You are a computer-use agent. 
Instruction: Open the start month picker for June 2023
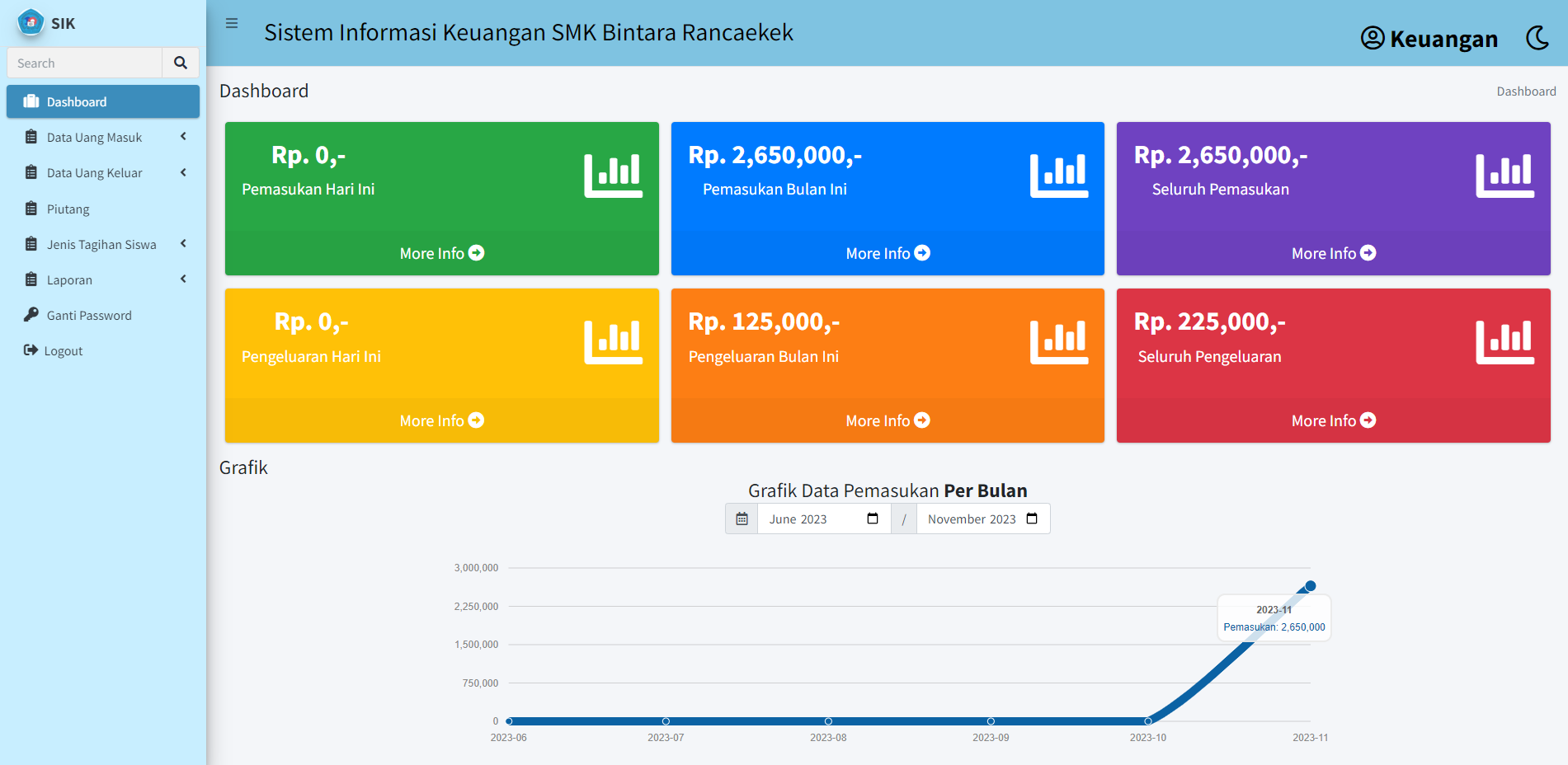[872, 519]
